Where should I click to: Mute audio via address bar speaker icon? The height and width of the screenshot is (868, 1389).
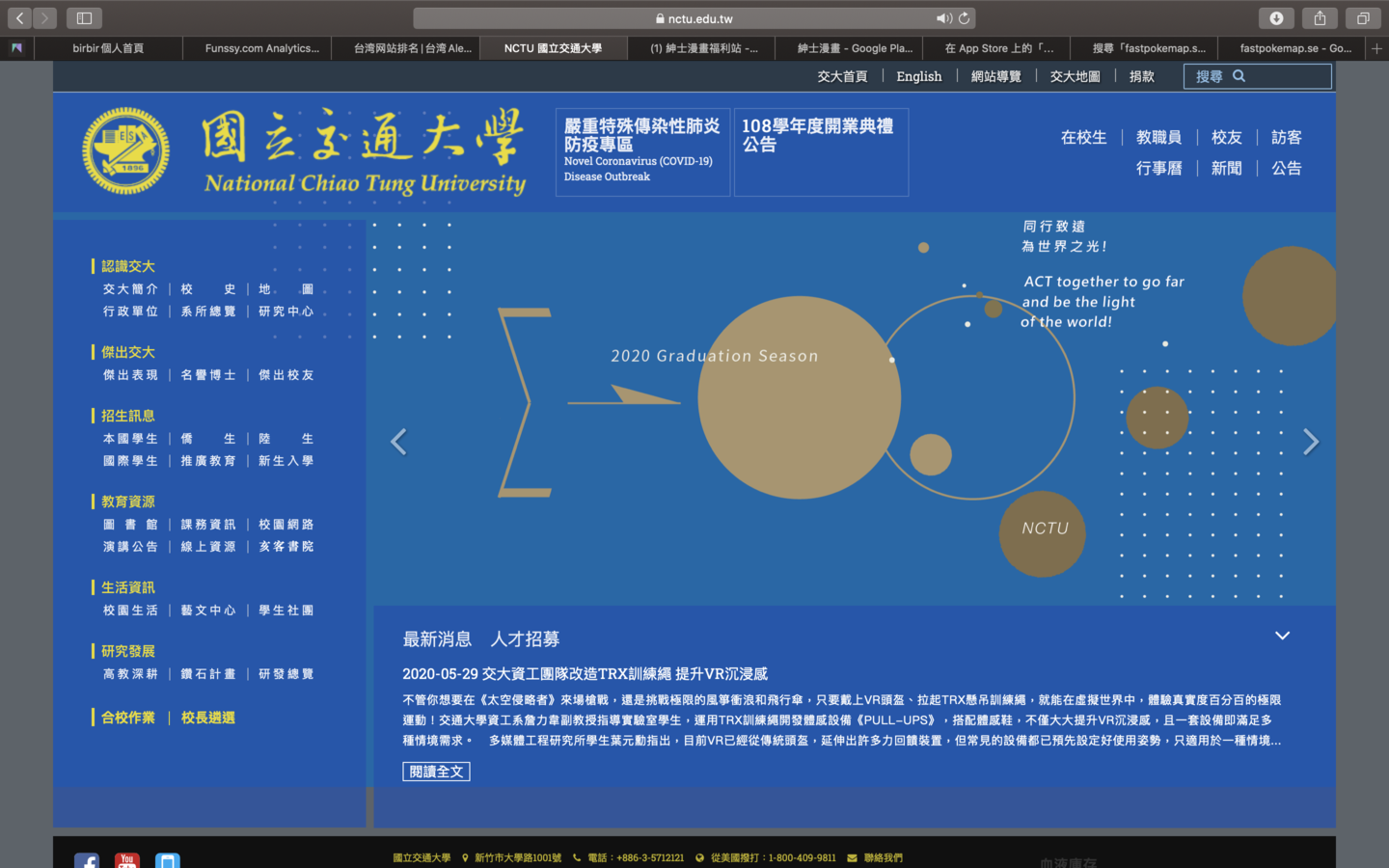coord(943,18)
